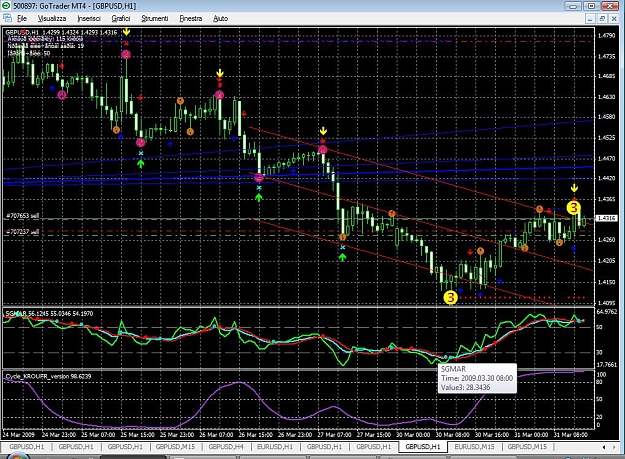Open the Strumenti menu

click(x=155, y=18)
